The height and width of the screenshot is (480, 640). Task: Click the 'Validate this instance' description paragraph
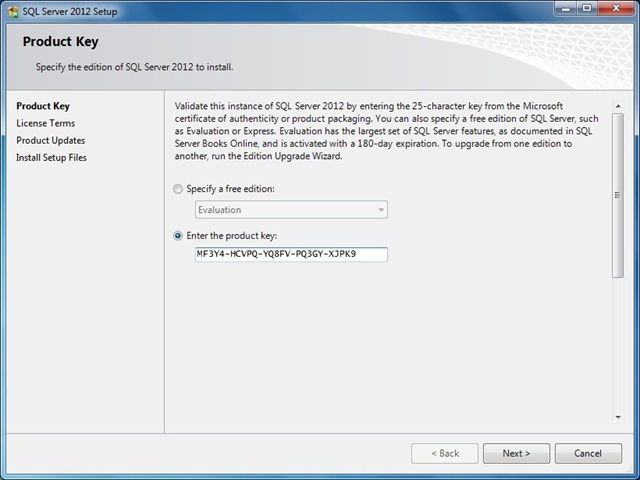click(x=387, y=131)
